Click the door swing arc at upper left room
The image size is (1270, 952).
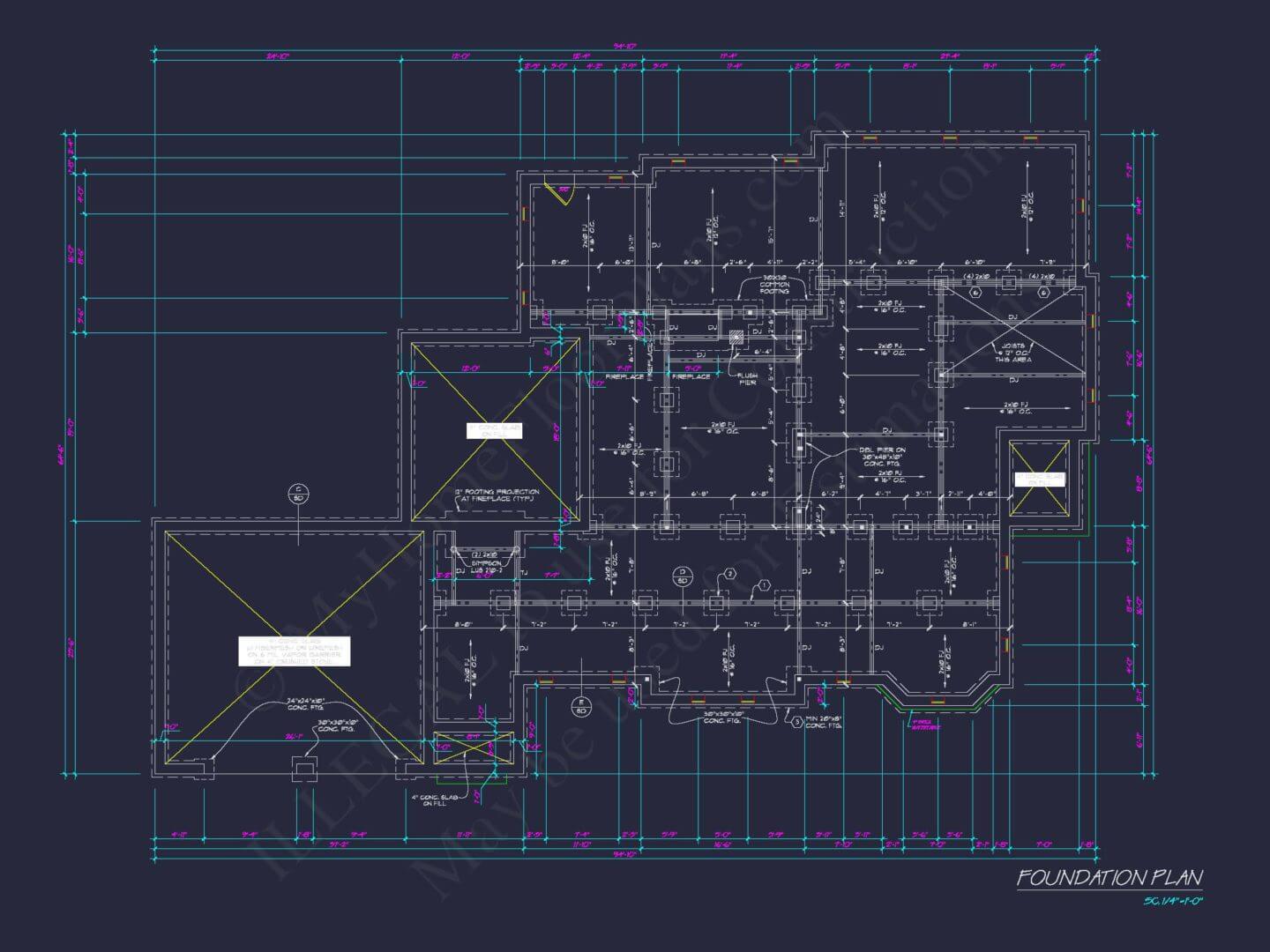(x=560, y=192)
